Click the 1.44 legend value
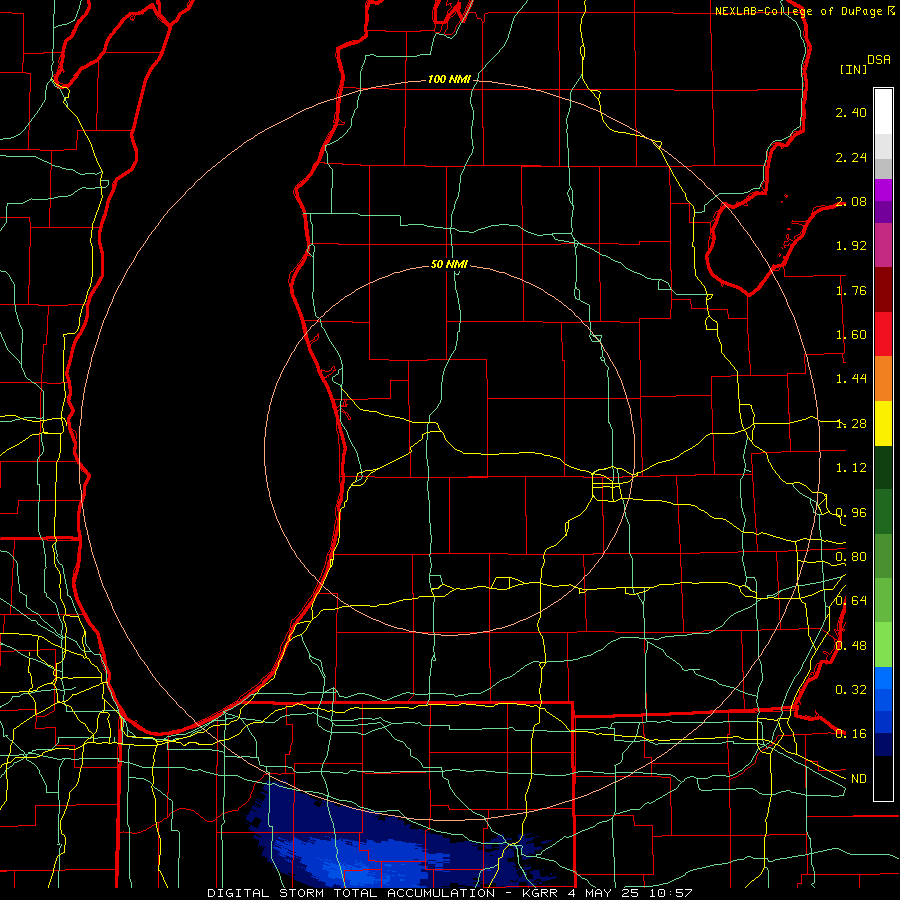Viewport: 900px width, 900px height. point(851,379)
